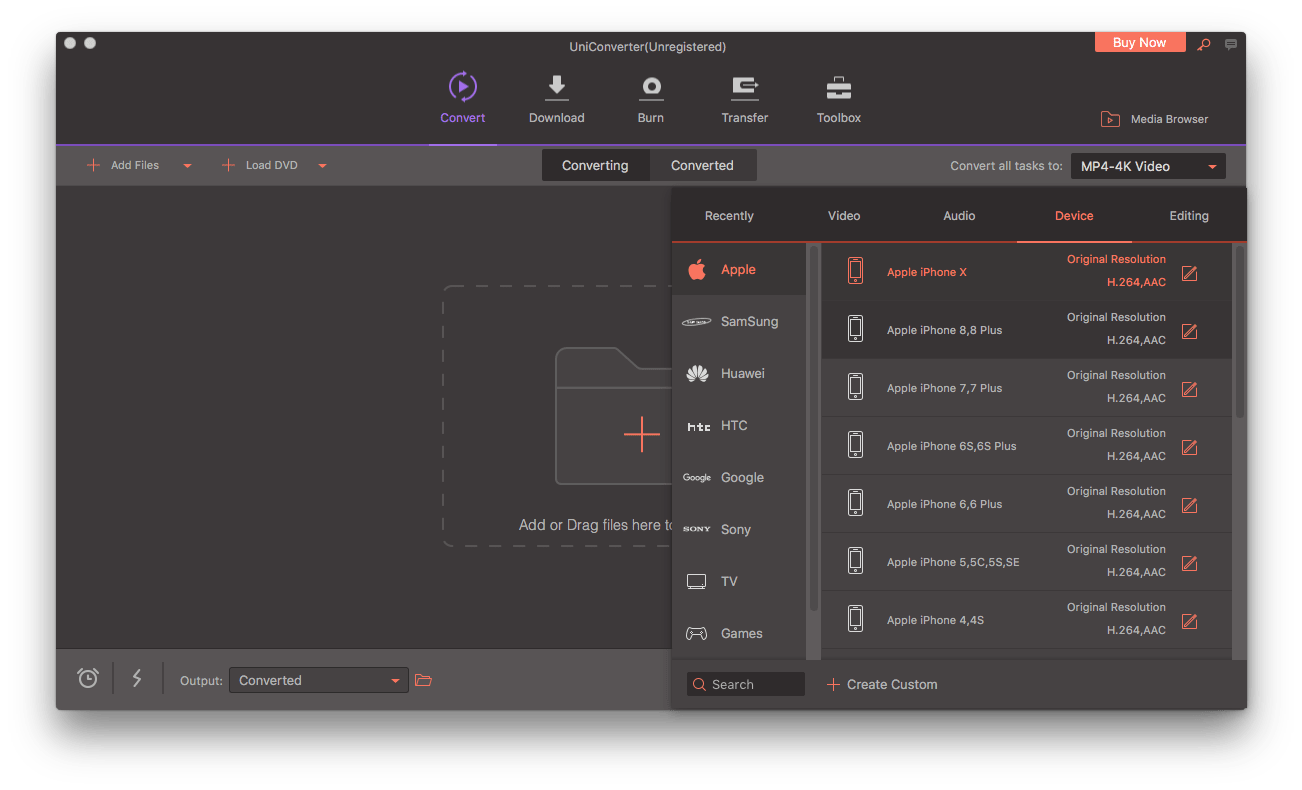This screenshot has height=790, width=1302.
Task: Click the Buy Now button
Action: coord(1140,42)
